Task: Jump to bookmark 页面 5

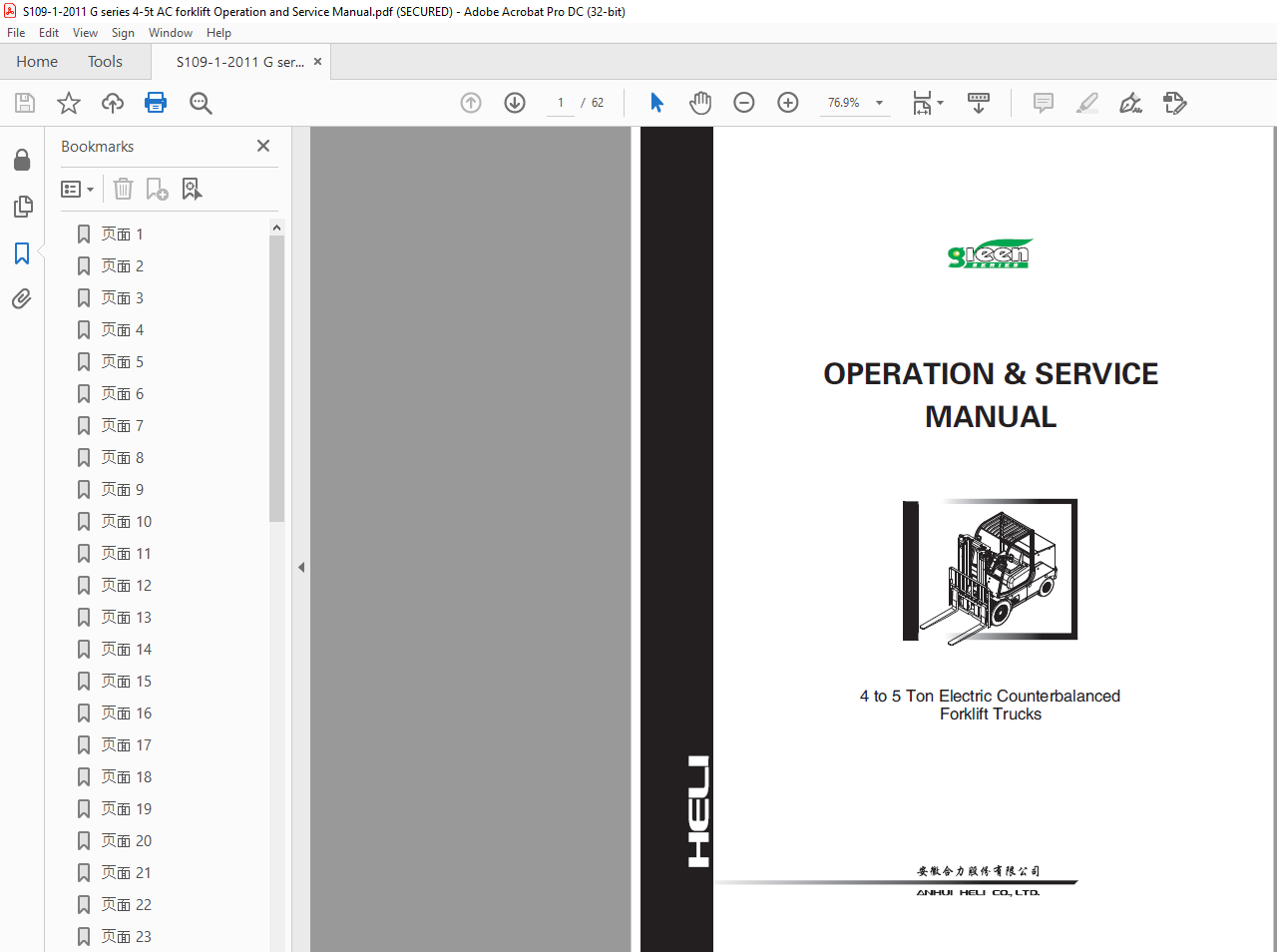Action: (x=122, y=361)
